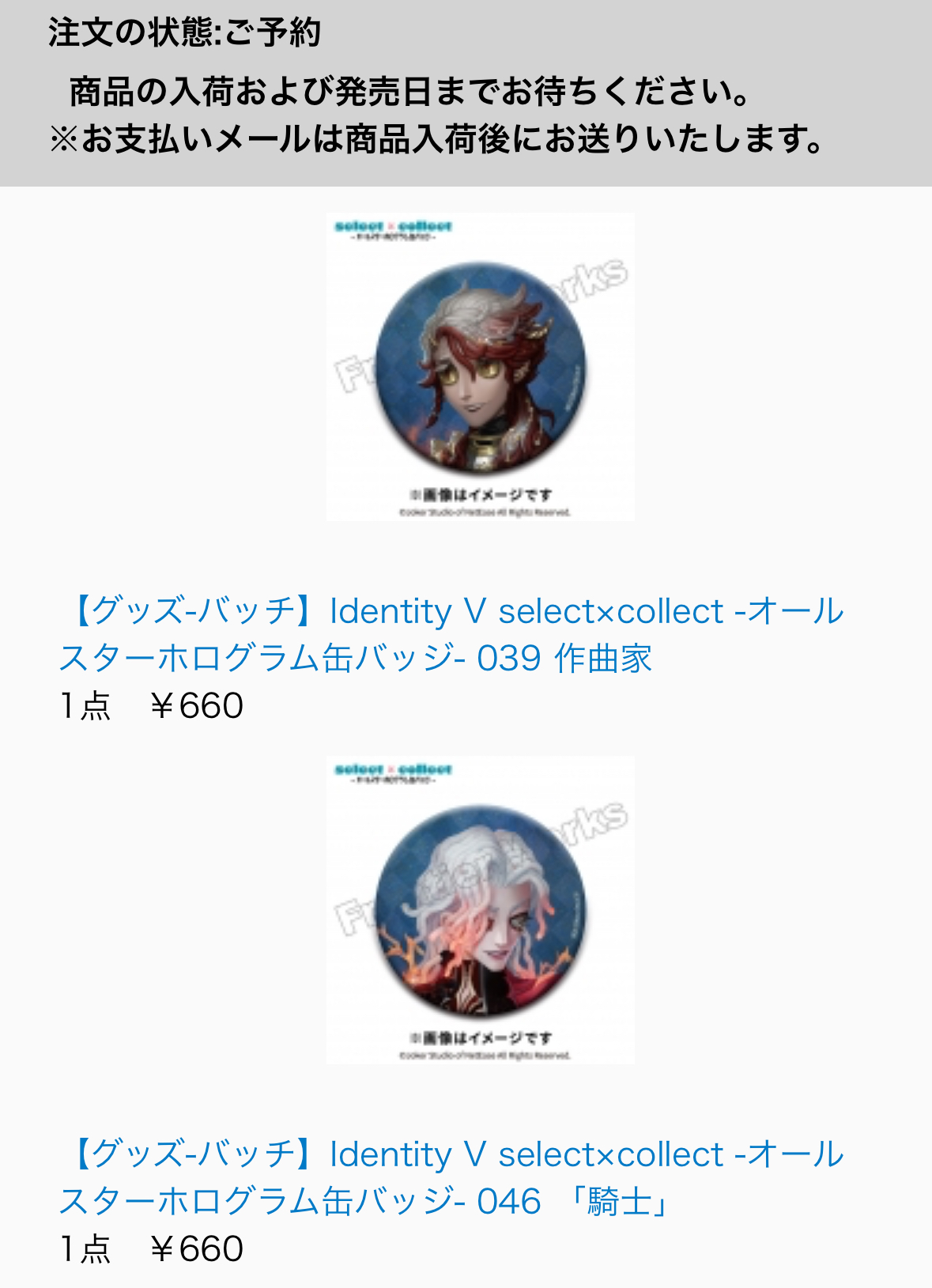Select the 注文の状態:ご予約 status heading
Viewport: 932px width, 1288px height.
coord(184,33)
